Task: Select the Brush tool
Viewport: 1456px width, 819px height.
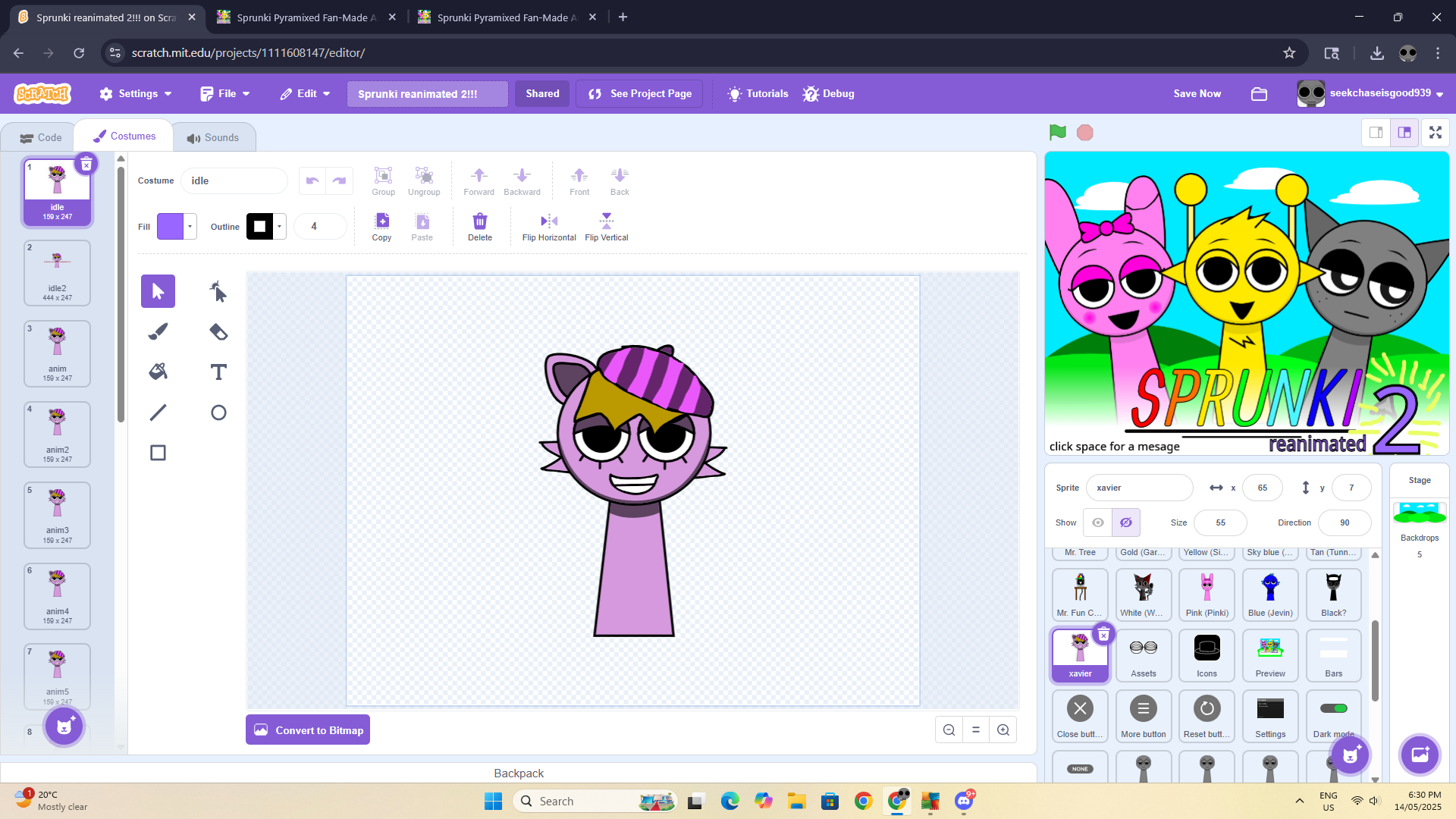Action: coord(158,331)
